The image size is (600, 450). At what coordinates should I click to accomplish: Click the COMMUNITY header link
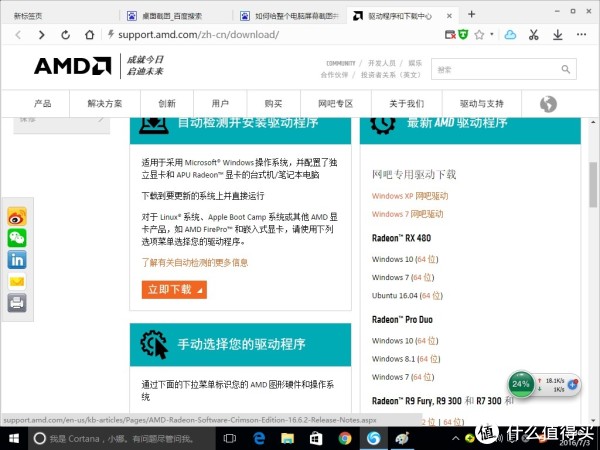[341, 63]
